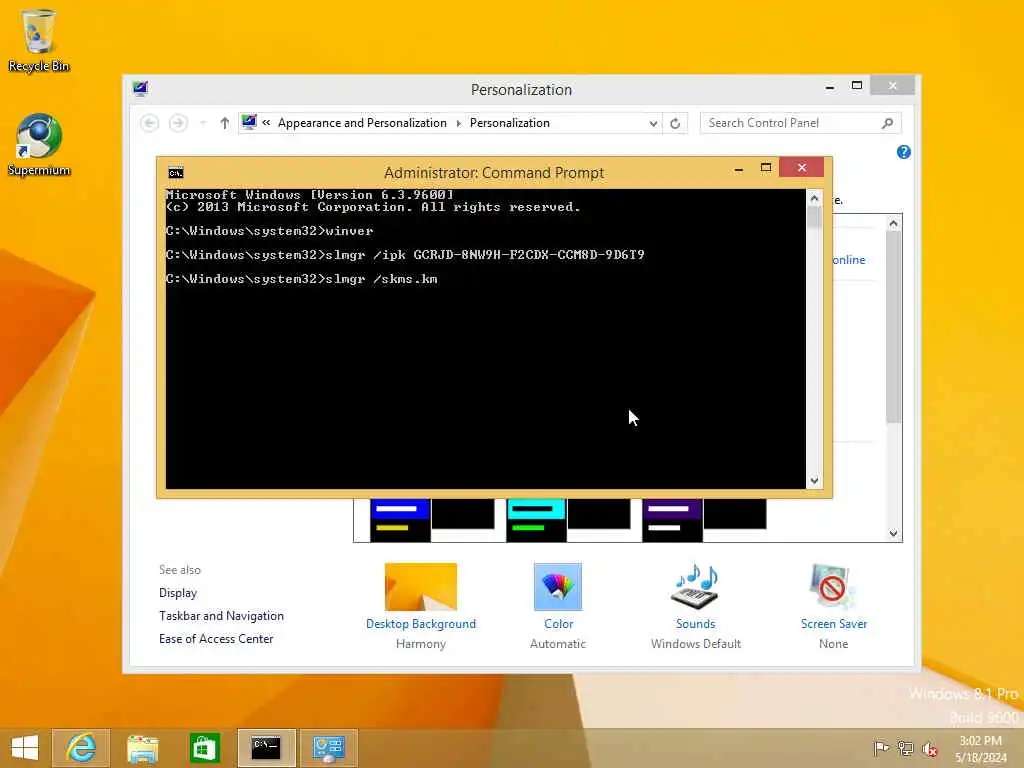Click the themes list scrollbar thumb
This screenshot has height=768, width=1024.
coord(893,327)
